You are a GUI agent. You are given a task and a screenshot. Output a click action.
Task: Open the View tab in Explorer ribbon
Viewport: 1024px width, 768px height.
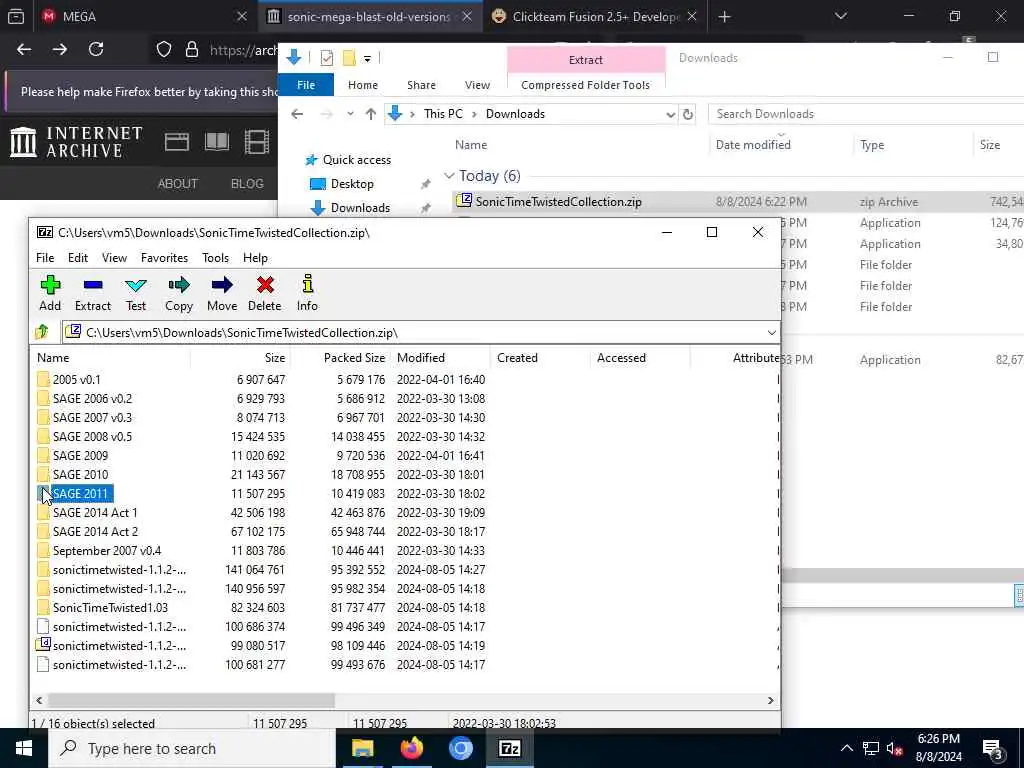477,85
